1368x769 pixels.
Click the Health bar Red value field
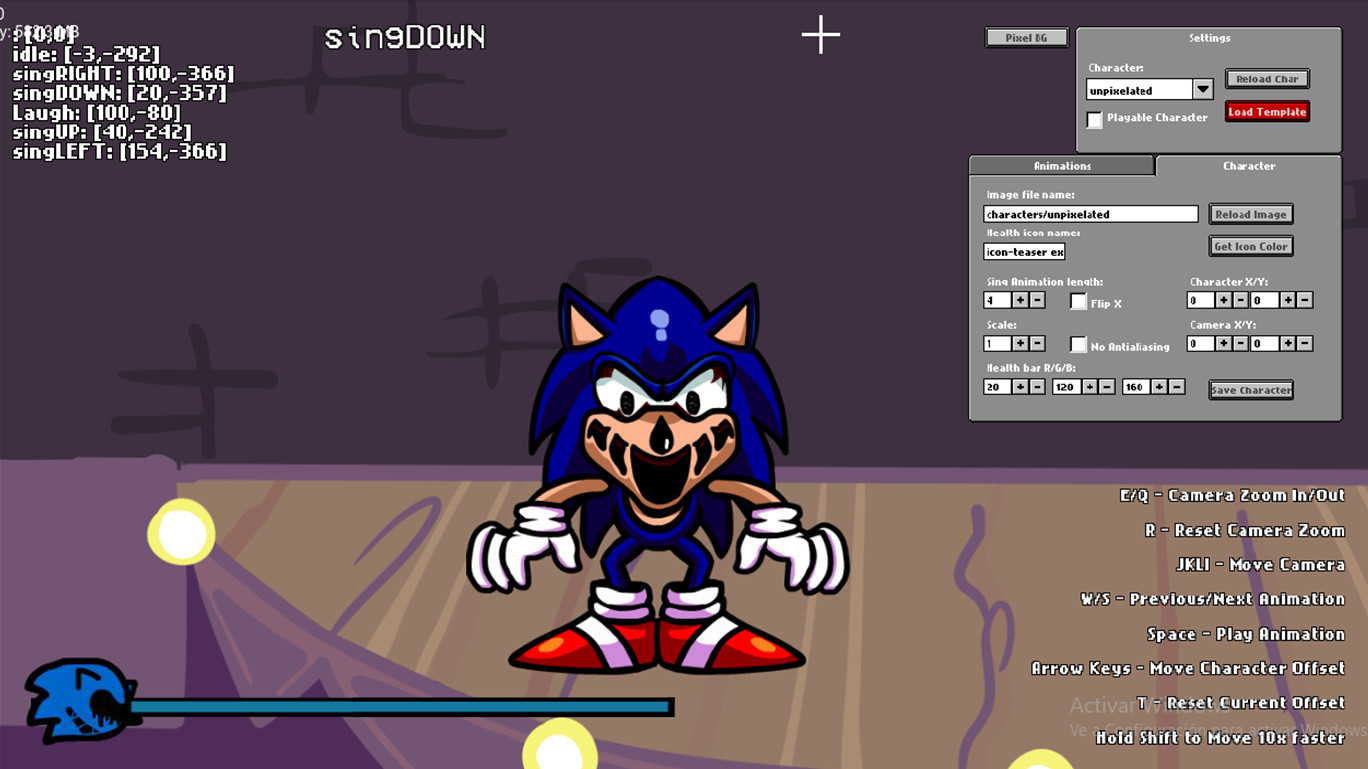[x=997, y=387]
